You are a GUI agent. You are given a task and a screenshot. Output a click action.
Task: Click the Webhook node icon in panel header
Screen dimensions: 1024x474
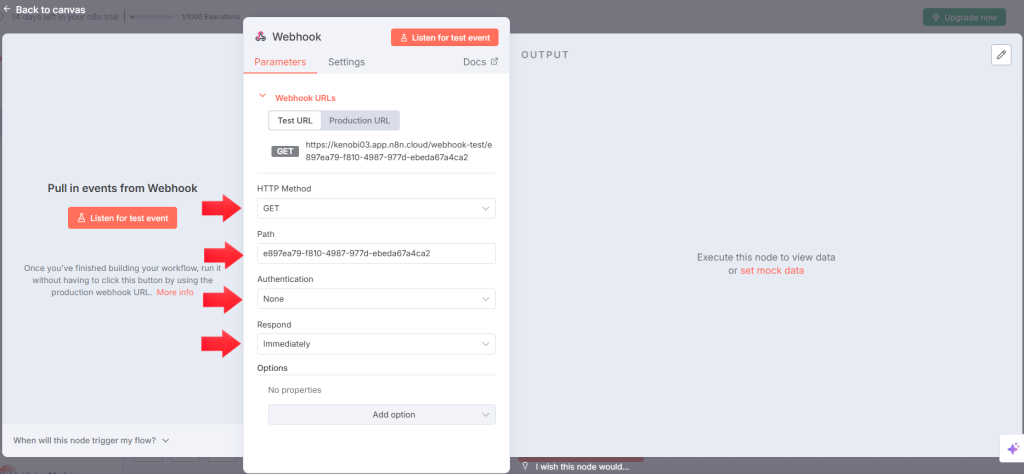pyautogui.click(x=260, y=37)
